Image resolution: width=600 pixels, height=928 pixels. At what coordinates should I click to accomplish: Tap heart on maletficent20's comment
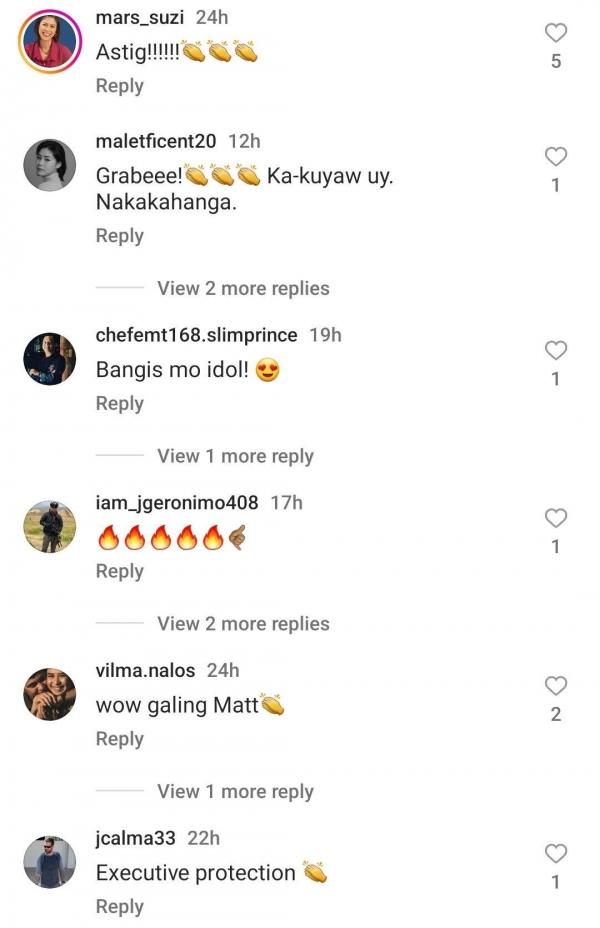tap(556, 156)
